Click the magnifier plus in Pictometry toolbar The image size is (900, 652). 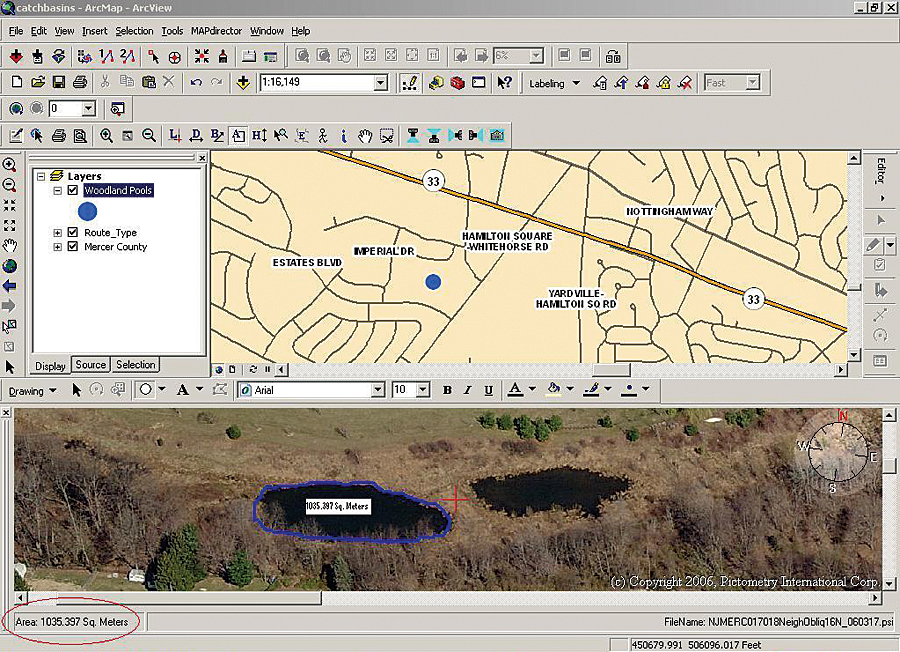(106, 135)
